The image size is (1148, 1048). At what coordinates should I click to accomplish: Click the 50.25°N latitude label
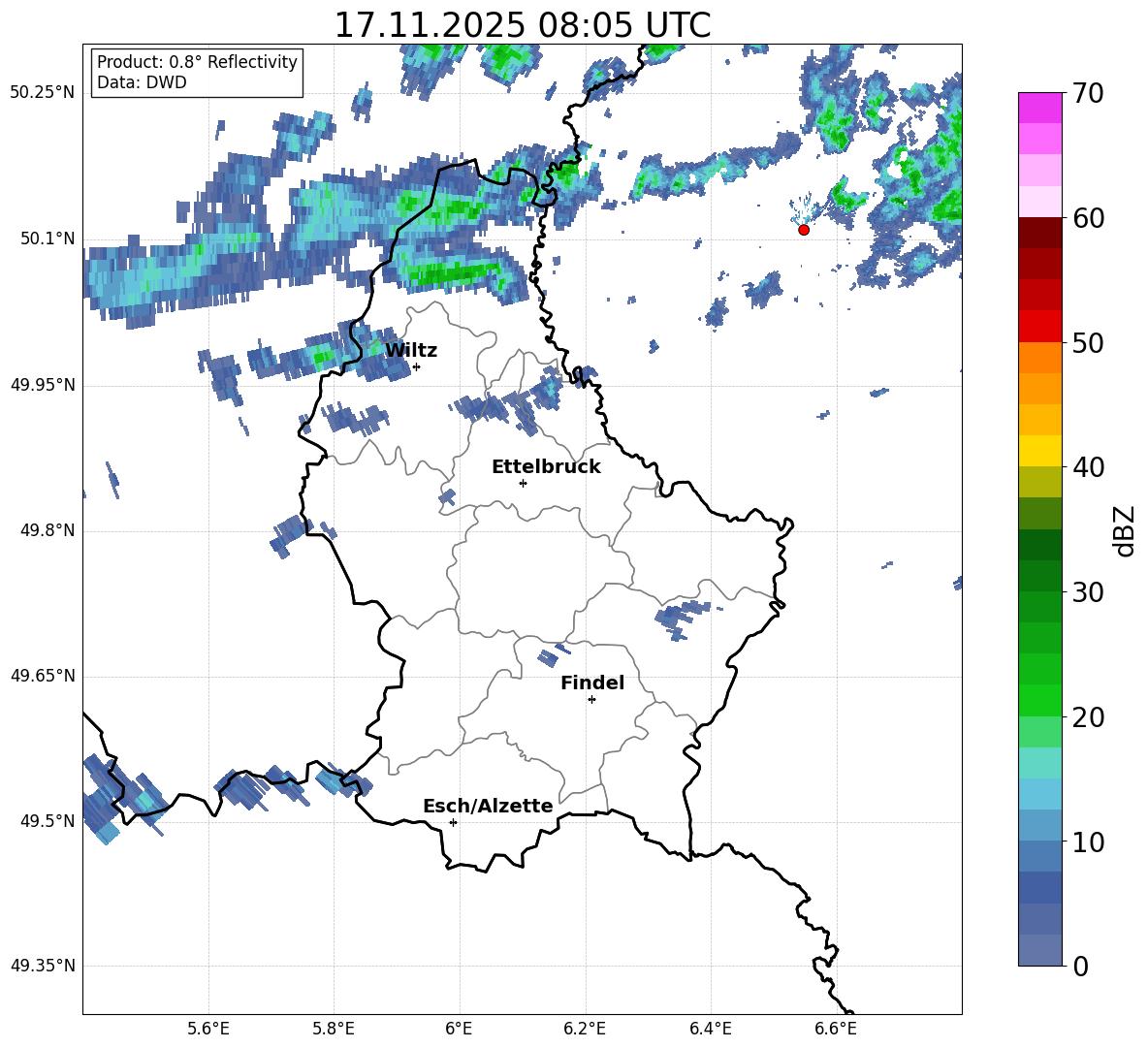tap(43, 94)
